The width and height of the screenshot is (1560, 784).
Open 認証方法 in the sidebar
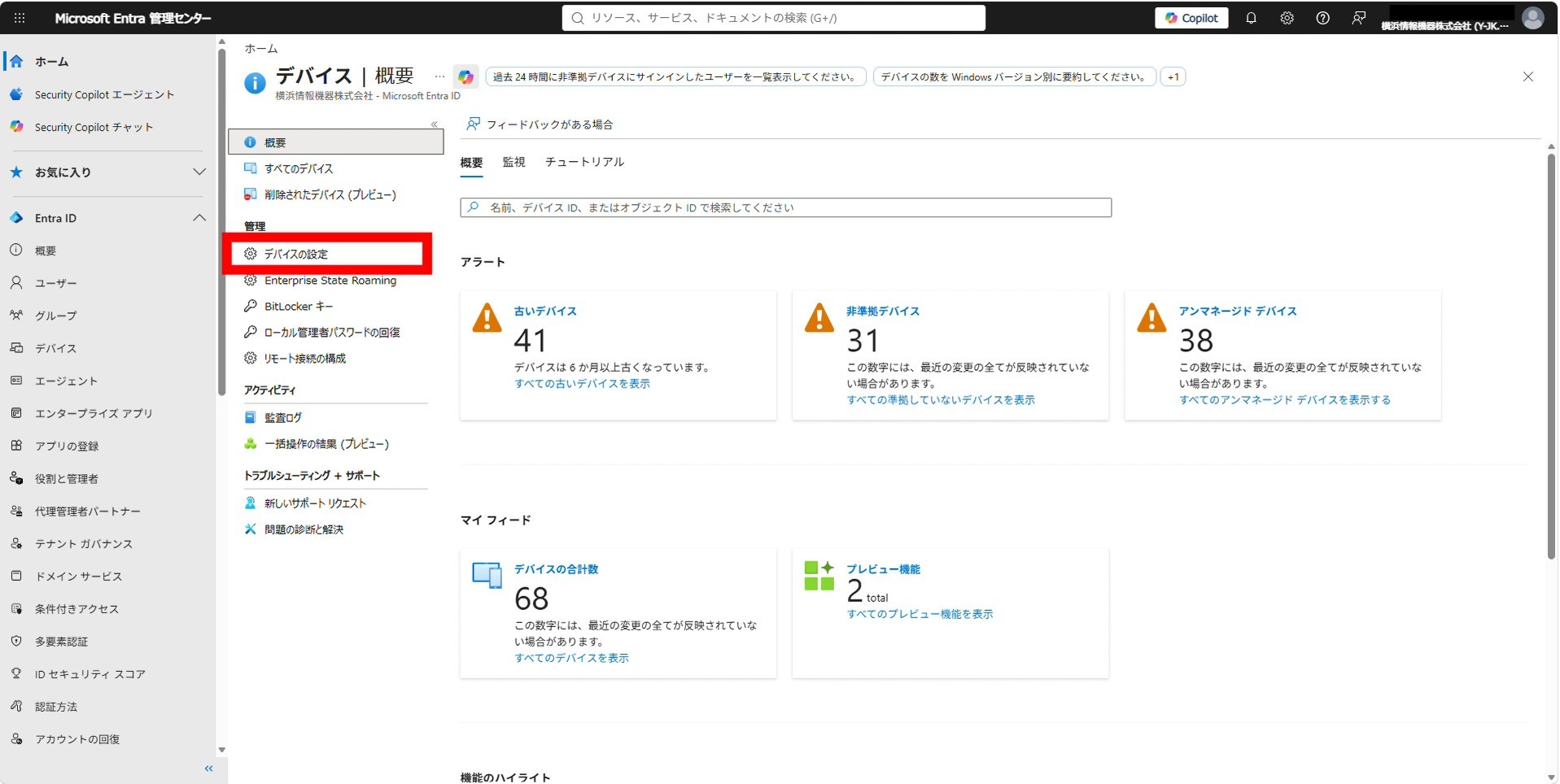tap(56, 707)
